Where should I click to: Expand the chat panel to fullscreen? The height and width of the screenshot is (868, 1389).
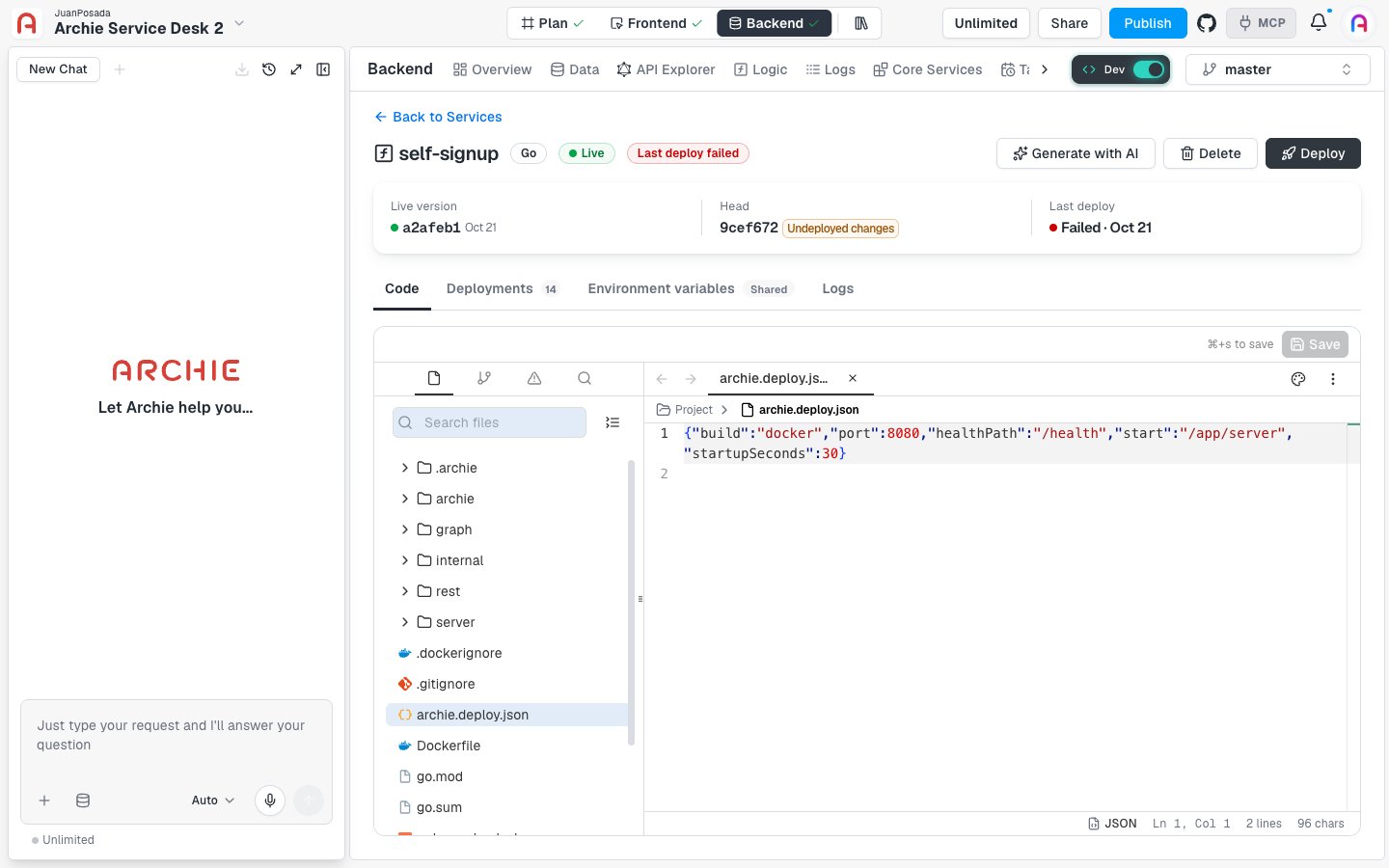pyautogui.click(x=296, y=69)
